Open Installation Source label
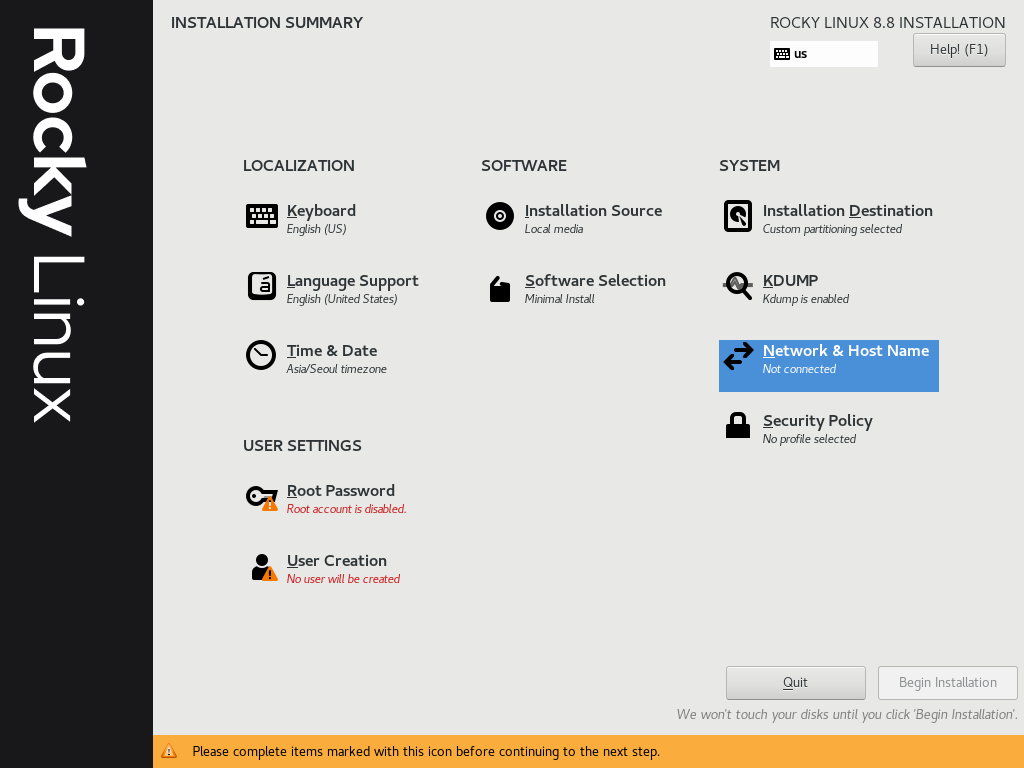1024x768 pixels. pyautogui.click(x=593, y=211)
